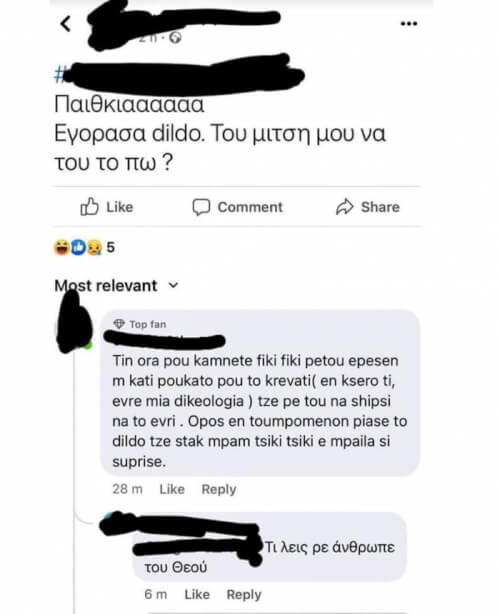Like the comment posted 28 m ago
The width and height of the screenshot is (500, 614).
(x=172, y=489)
